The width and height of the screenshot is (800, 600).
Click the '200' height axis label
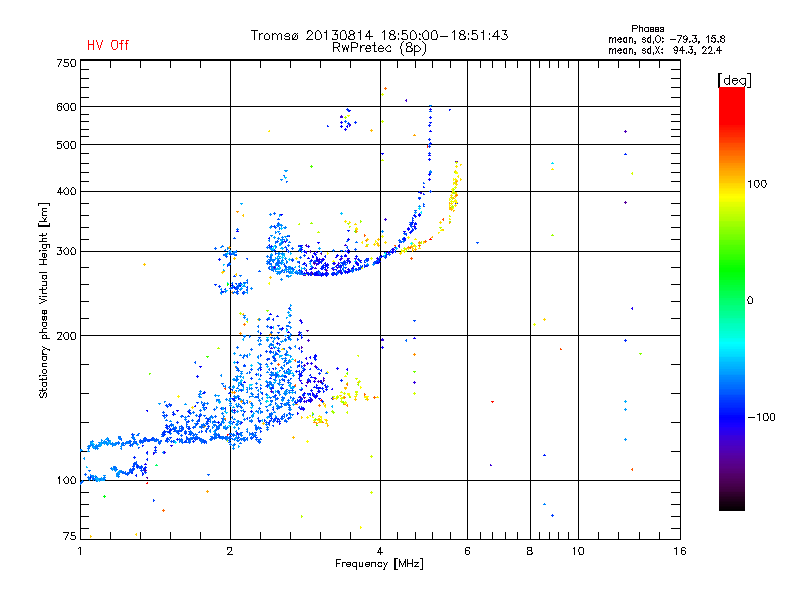tap(66, 336)
